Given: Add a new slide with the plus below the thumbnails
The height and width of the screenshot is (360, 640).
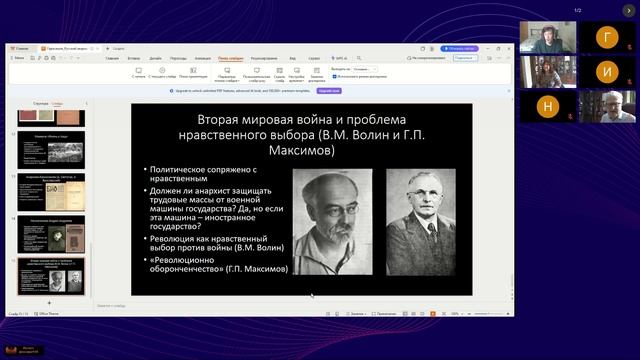Looking at the screenshot, I should click(49, 303).
